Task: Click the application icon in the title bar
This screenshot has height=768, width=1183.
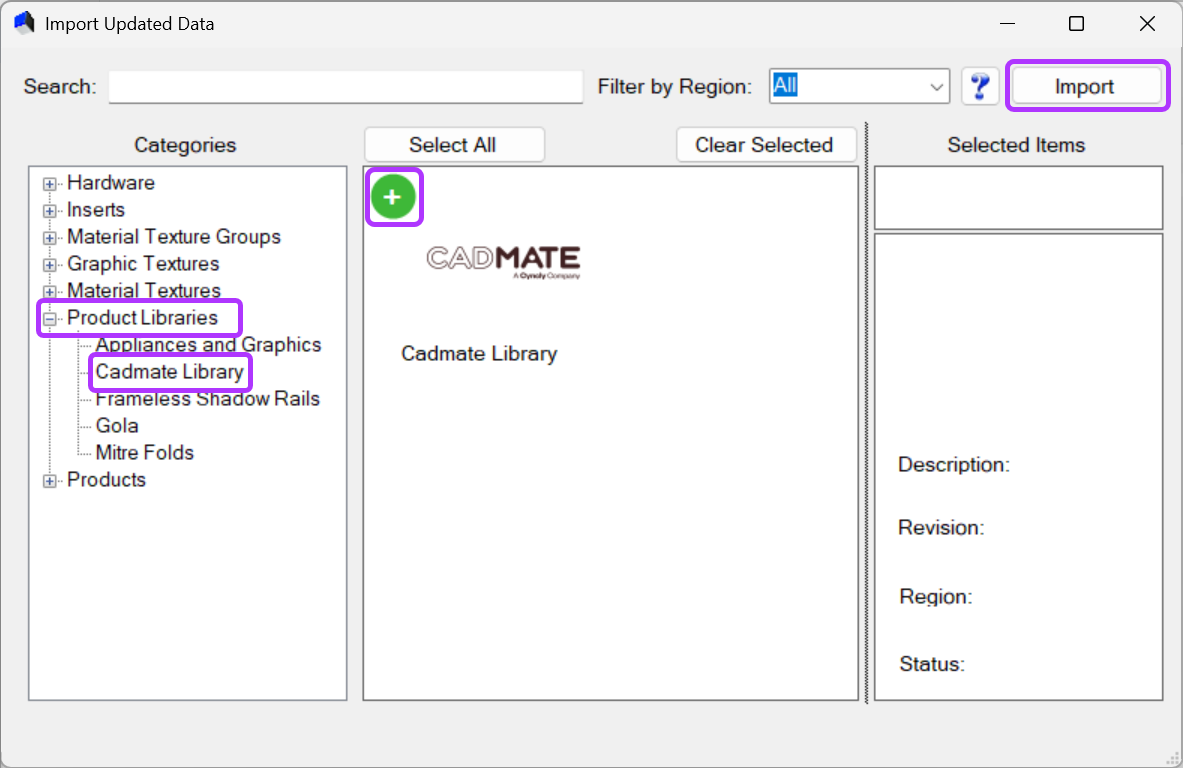Action: pyautogui.click(x=23, y=22)
